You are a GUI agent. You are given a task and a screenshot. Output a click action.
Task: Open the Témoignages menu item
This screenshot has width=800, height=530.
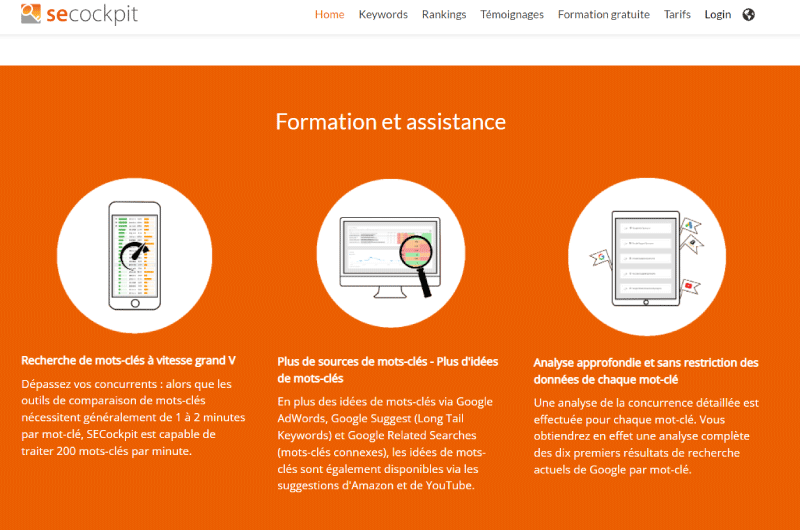[512, 15]
